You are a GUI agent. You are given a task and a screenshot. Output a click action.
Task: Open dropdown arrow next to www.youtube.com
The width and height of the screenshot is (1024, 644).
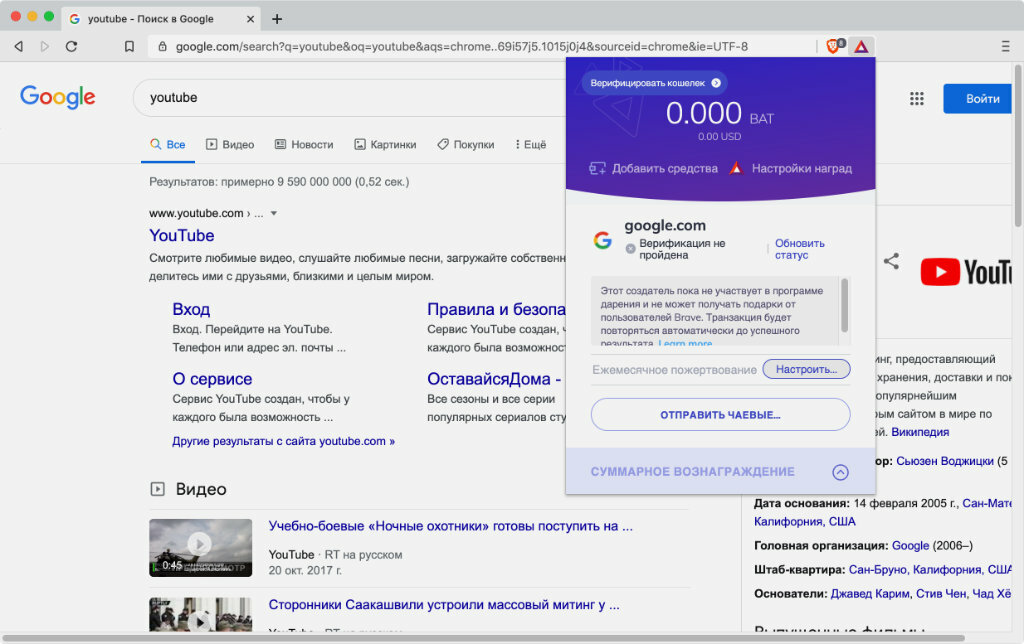pyautogui.click(x=274, y=214)
